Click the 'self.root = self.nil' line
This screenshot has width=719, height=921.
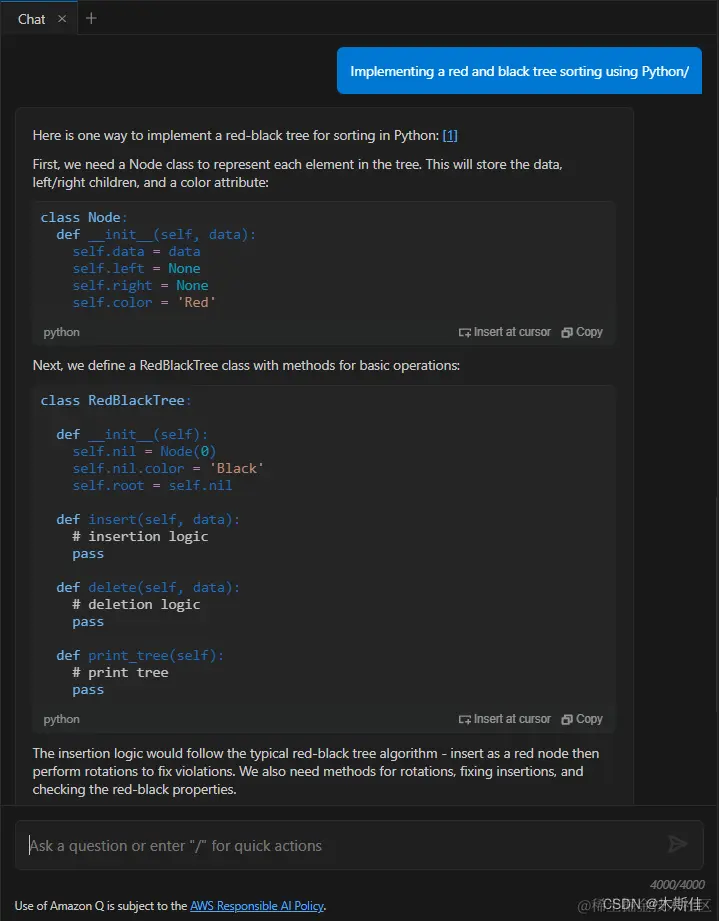point(152,486)
